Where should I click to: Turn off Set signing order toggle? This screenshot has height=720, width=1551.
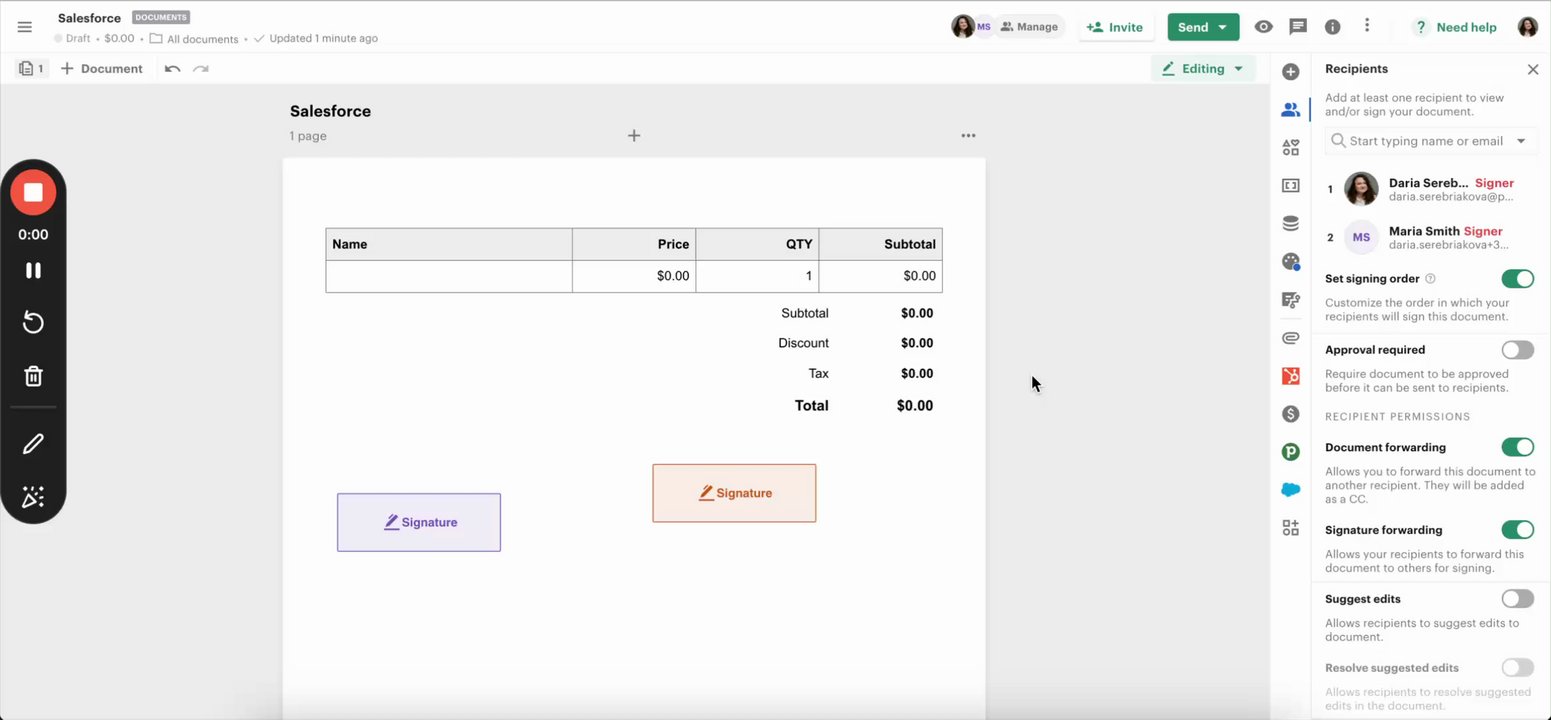[x=1517, y=279]
